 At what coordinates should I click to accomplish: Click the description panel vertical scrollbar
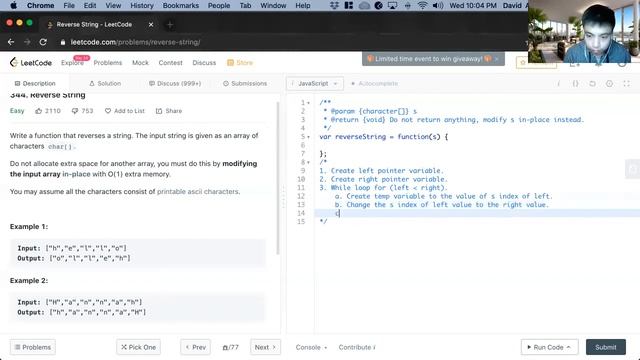[x=278, y=178]
